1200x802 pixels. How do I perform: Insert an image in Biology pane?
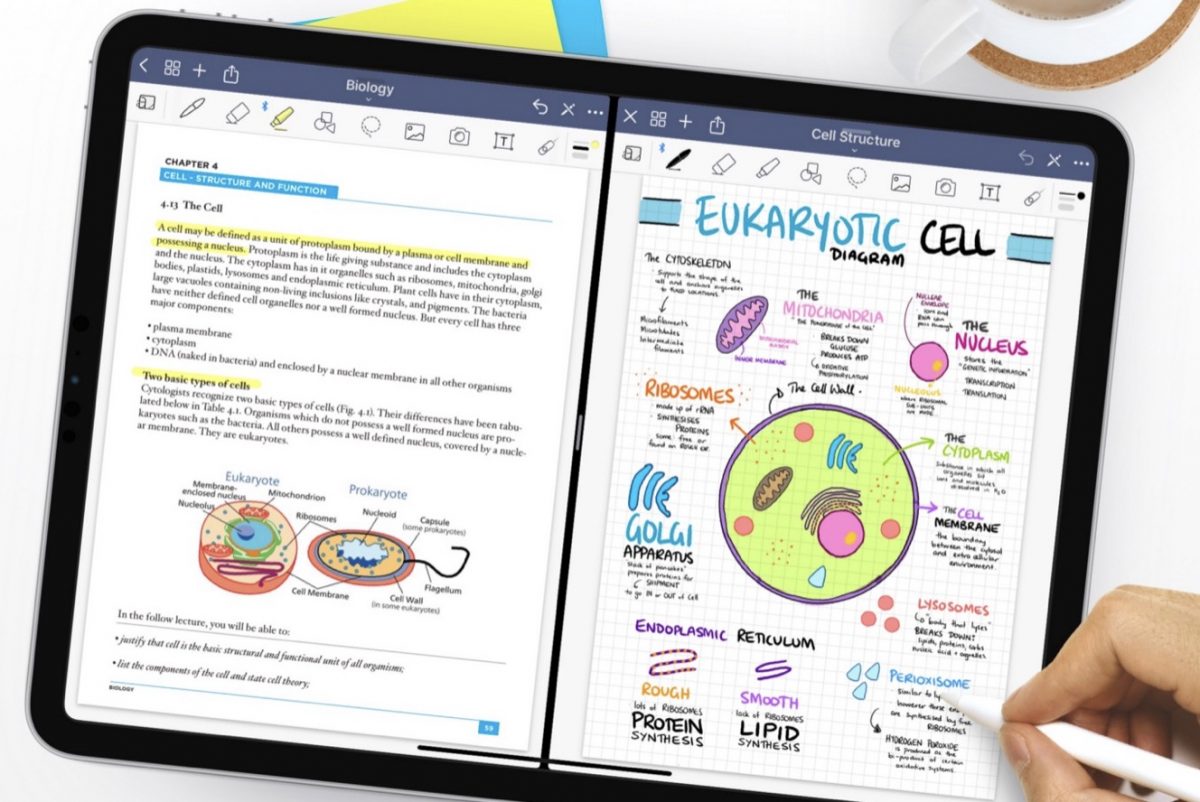(415, 131)
